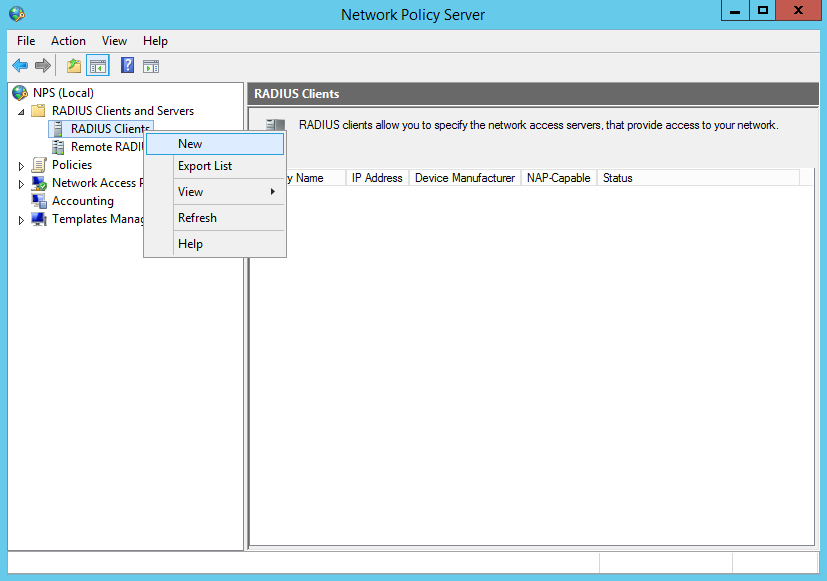The image size is (827, 581).
Task: Click the Forward arrow toolbar icon
Action: [43, 66]
